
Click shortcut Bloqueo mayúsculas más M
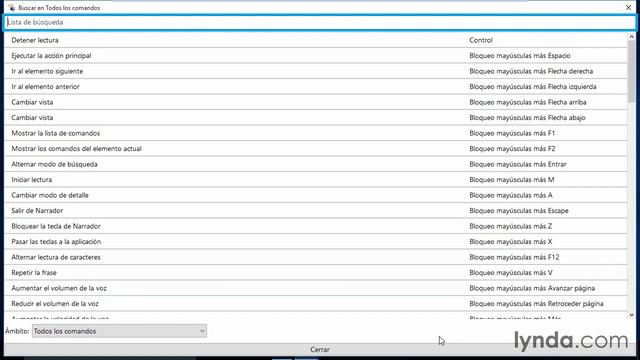(511, 180)
